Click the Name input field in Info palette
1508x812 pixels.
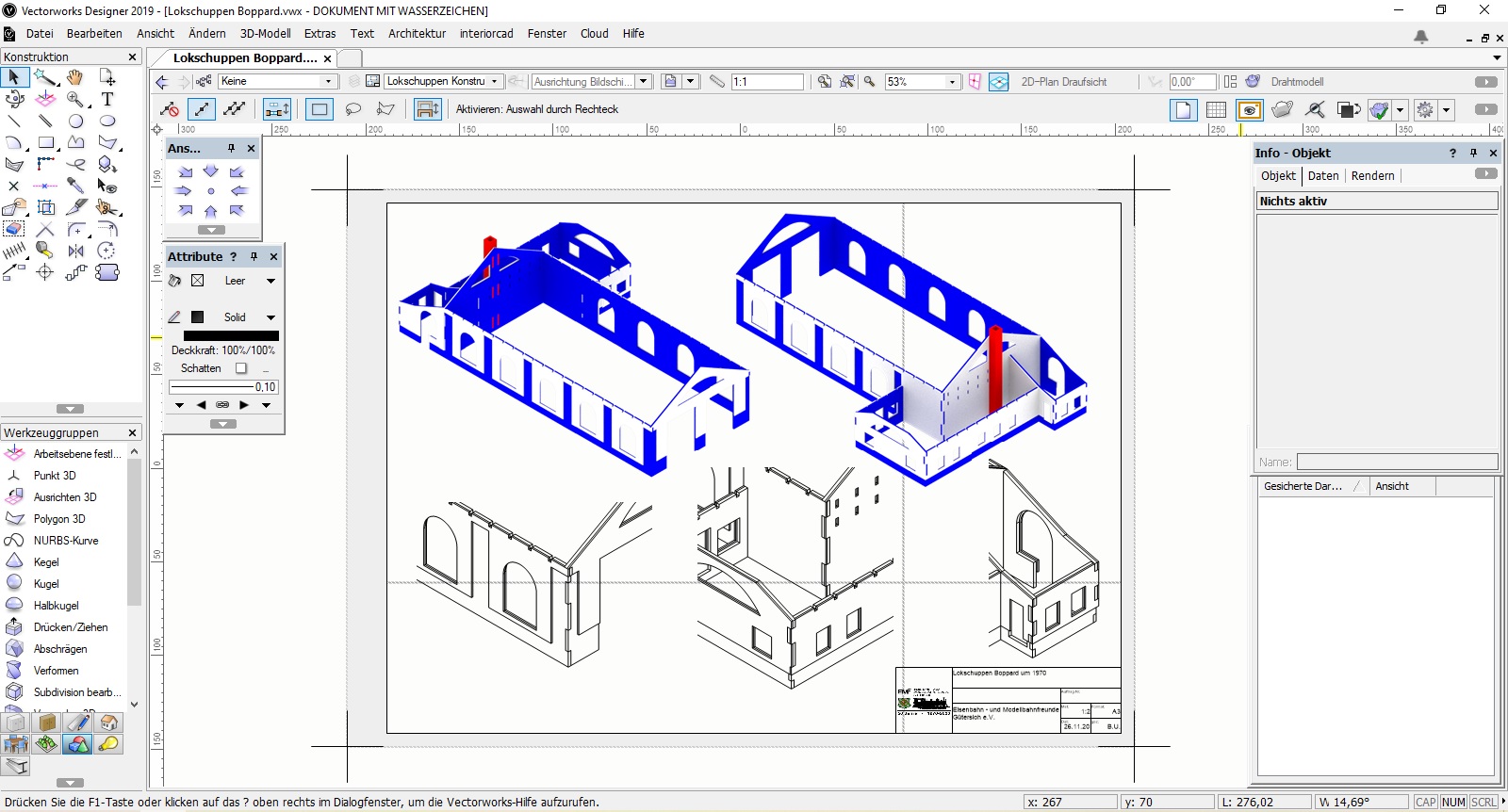[1398, 462]
